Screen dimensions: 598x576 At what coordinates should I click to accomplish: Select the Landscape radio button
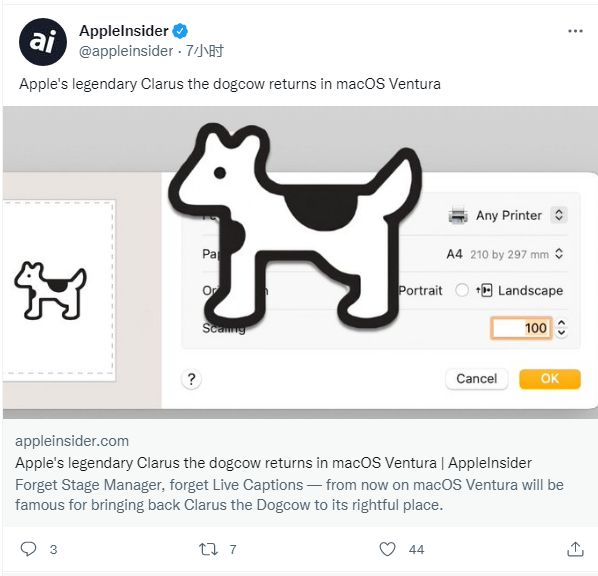pos(462,290)
